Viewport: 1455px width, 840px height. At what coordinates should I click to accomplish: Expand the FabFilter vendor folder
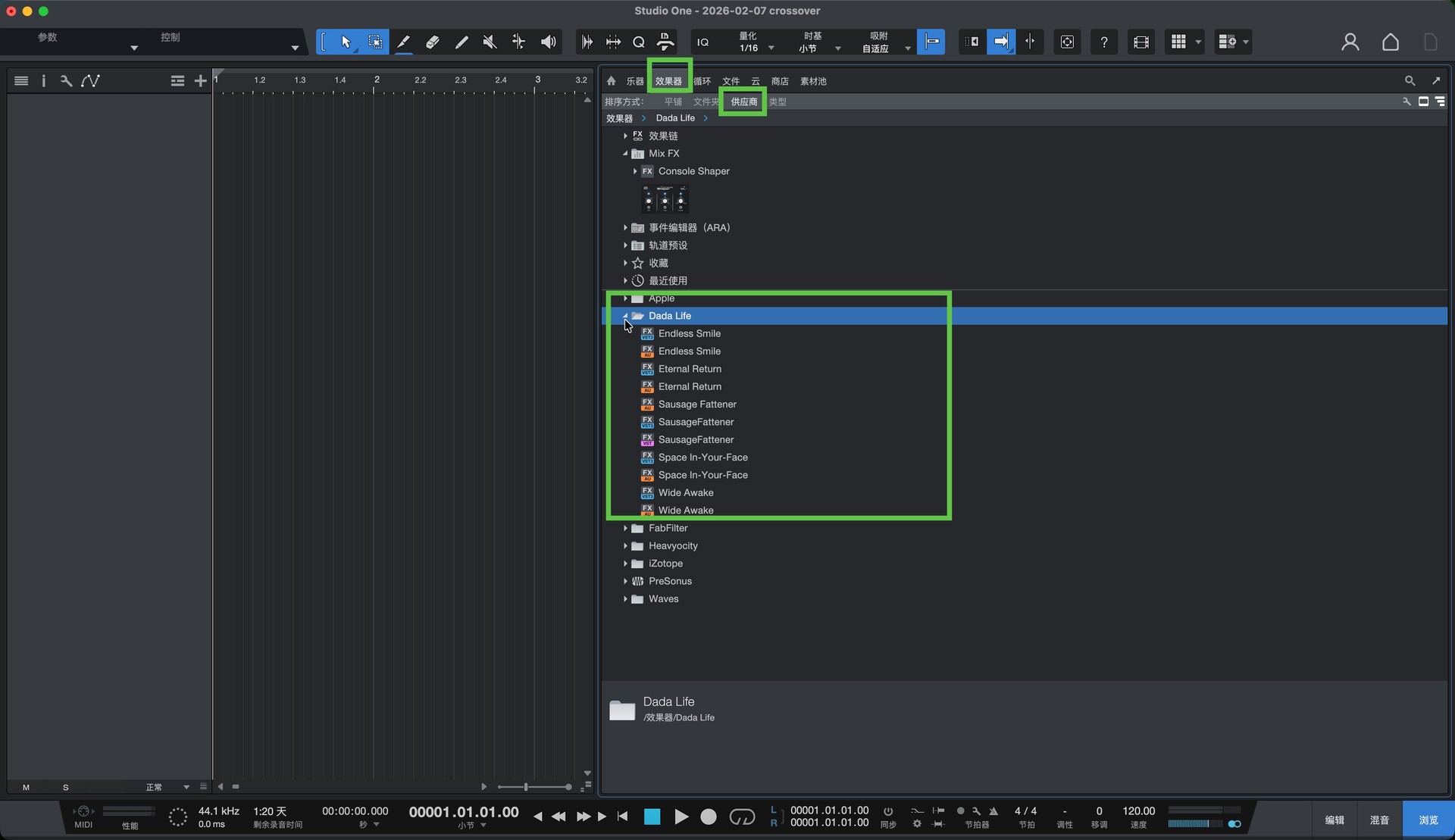tap(625, 528)
